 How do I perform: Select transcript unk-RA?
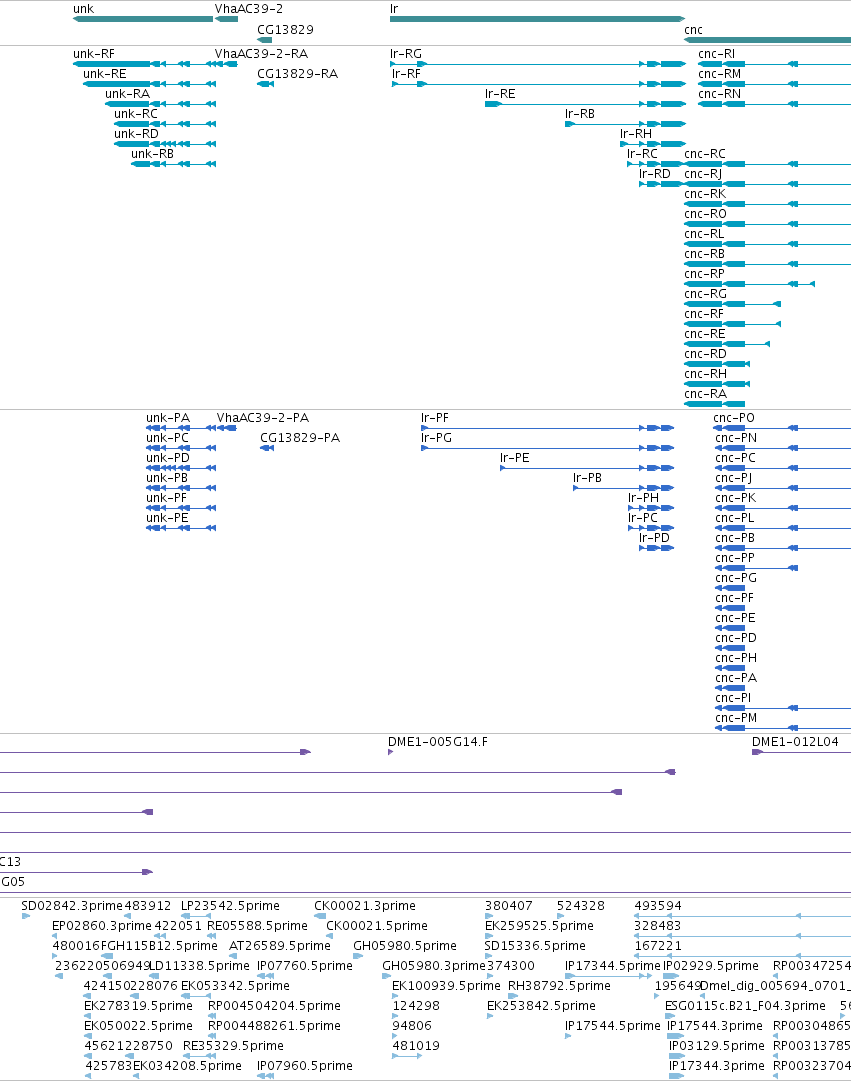[x=160, y=104]
